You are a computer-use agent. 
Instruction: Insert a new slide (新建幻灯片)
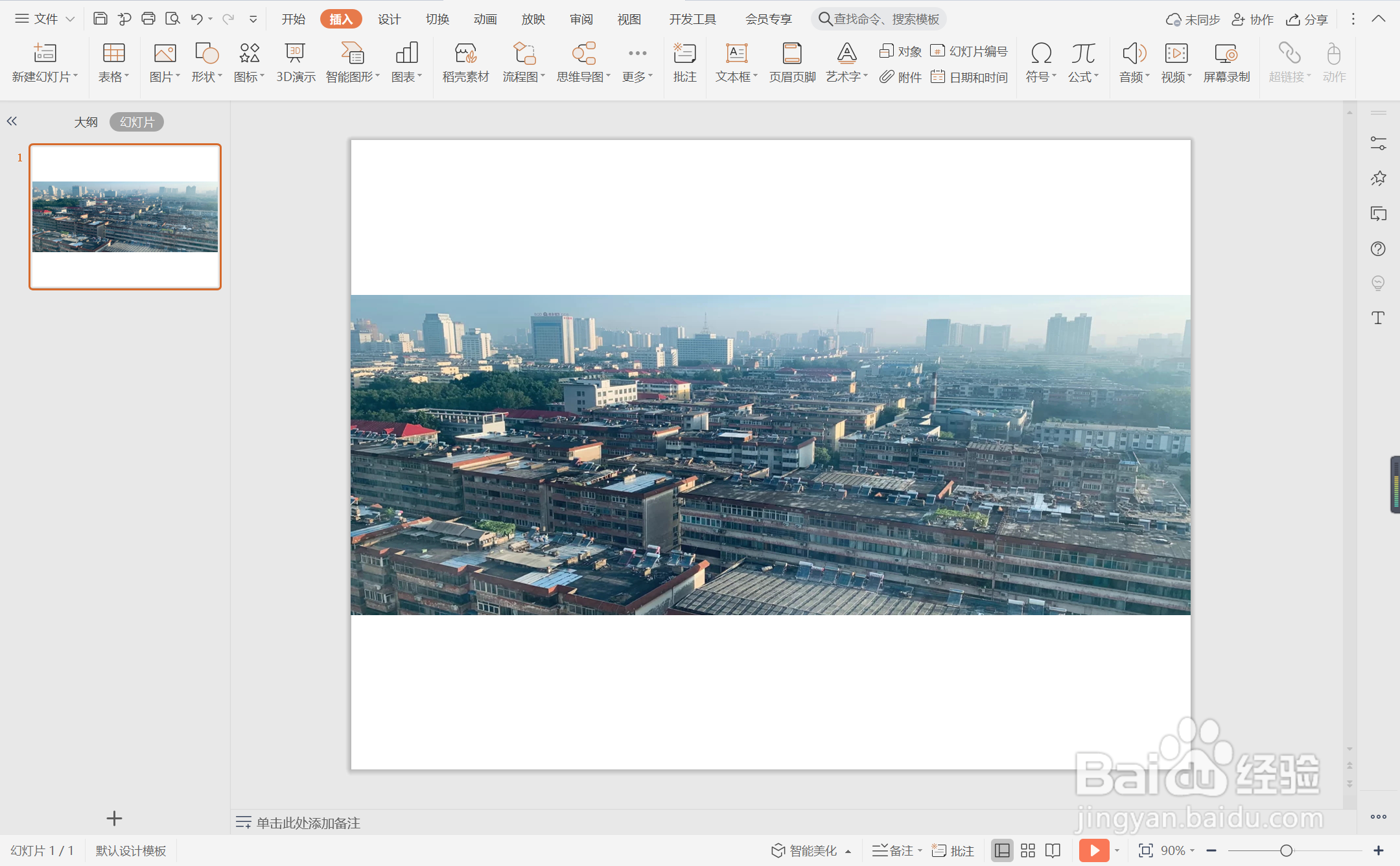(45, 63)
